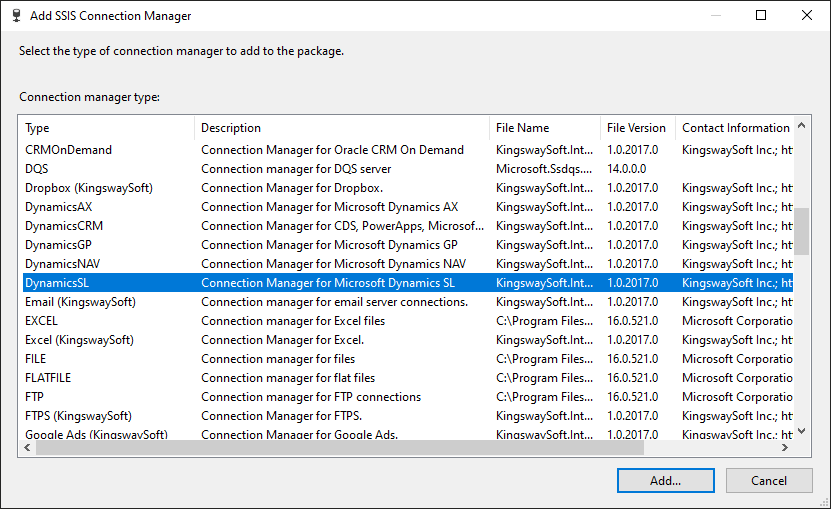The image size is (831, 509).
Task: Close the Add SSIS Connection Manager dialog
Action: click(x=807, y=15)
